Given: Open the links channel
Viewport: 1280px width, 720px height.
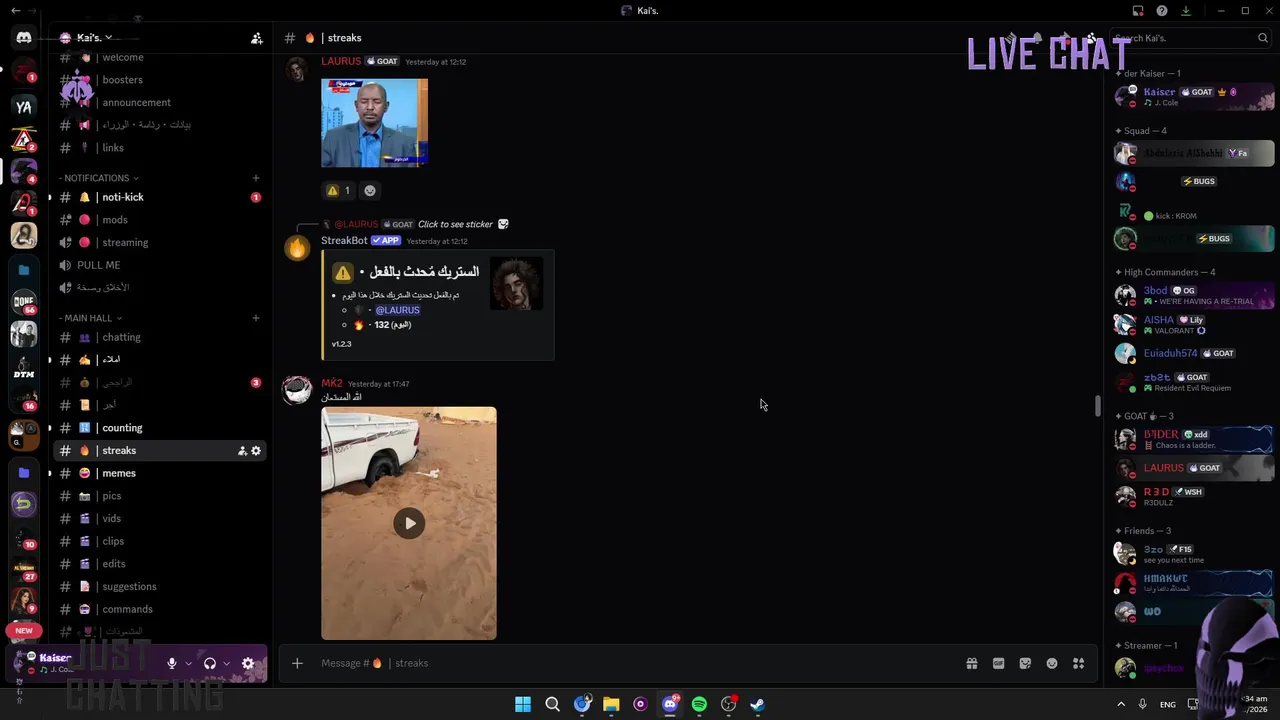Looking at the screenshot, I should coord(160,148).
